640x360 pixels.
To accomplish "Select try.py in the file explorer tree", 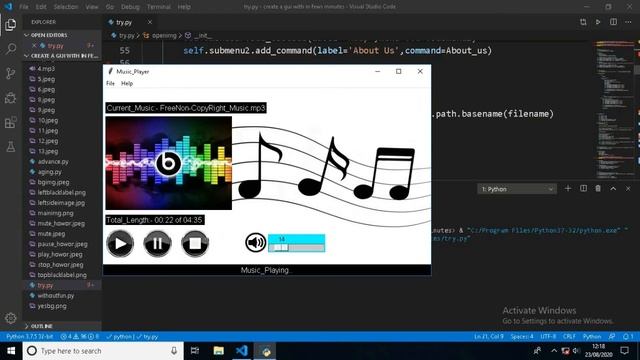I will pyautogui.click(x=62, y=285).
